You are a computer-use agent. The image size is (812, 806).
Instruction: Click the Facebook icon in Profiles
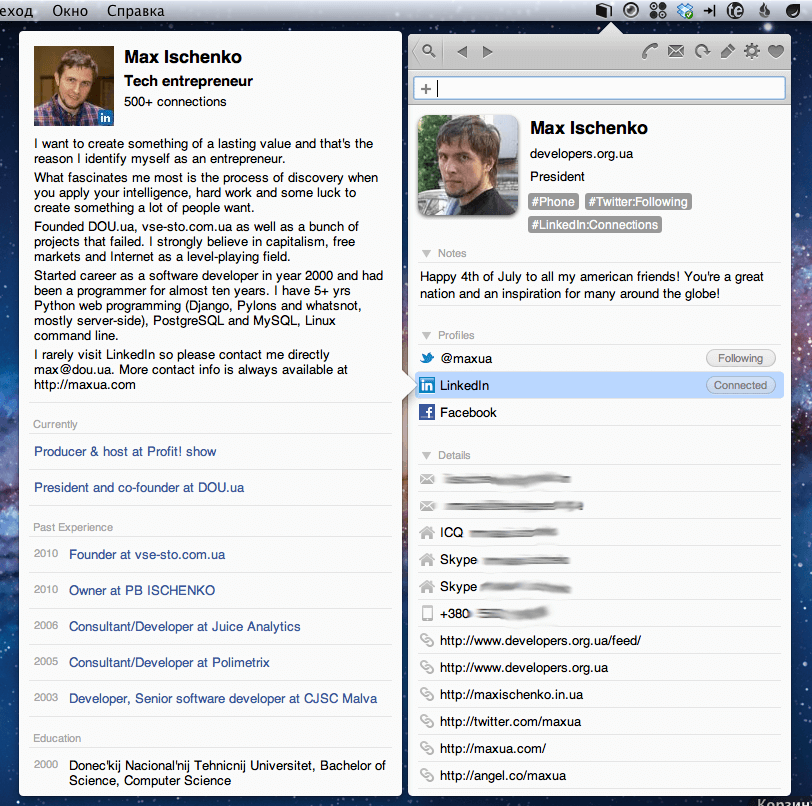tap(427, 412)
